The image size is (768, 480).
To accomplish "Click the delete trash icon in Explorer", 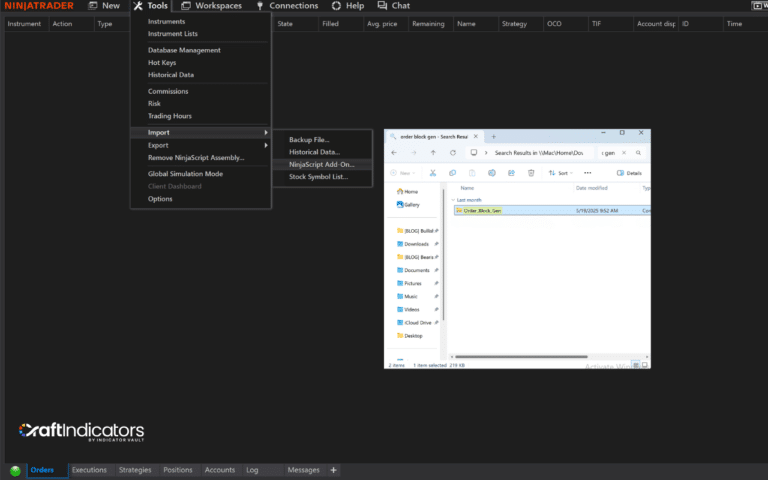I will point(531,173).
